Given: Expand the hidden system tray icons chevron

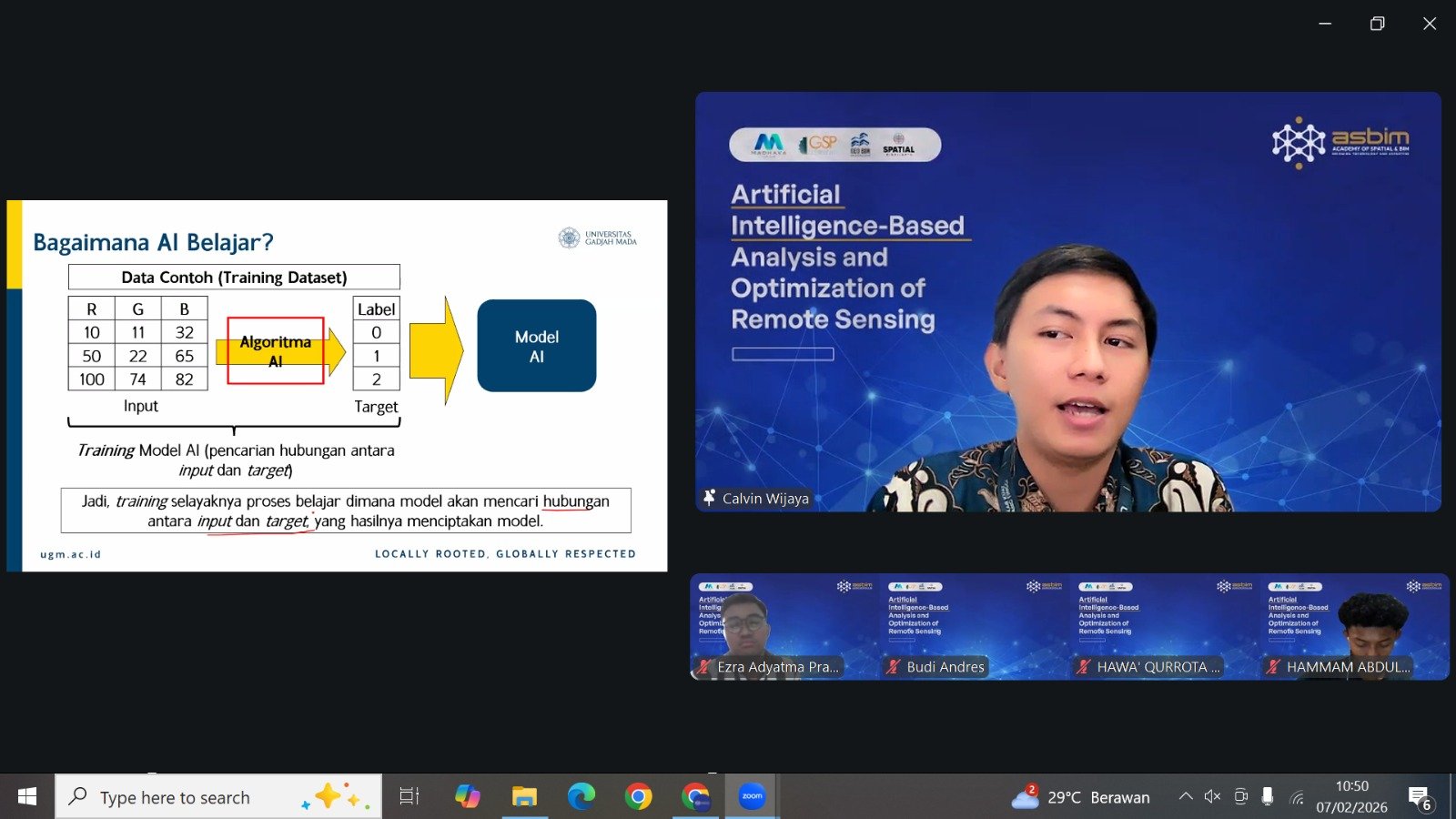Looking at the screenshot, I should [x=1186, y=797].
